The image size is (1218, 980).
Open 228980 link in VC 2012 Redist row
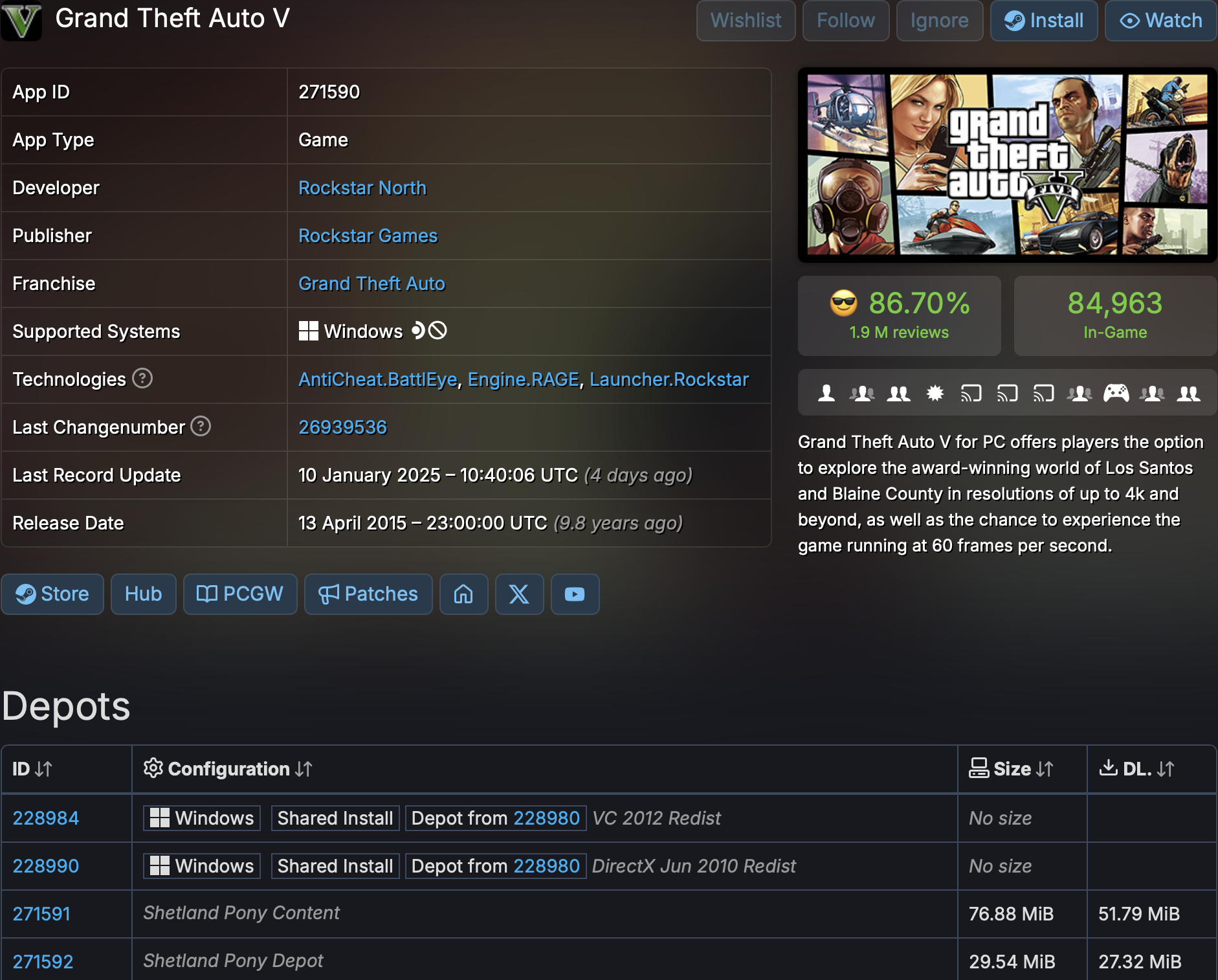pos(546,818)
